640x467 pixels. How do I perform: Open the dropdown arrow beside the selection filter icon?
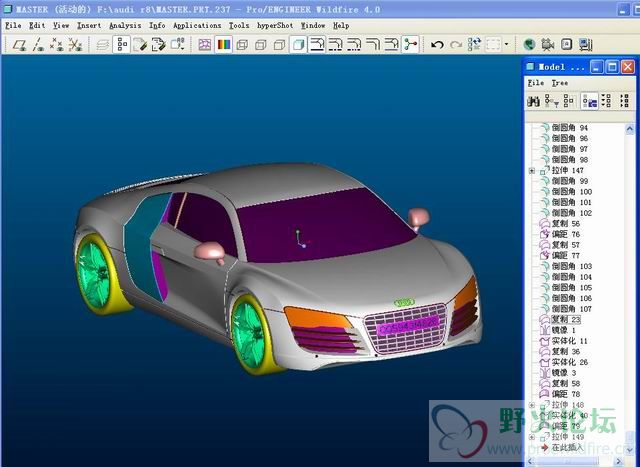pos(507,44)
